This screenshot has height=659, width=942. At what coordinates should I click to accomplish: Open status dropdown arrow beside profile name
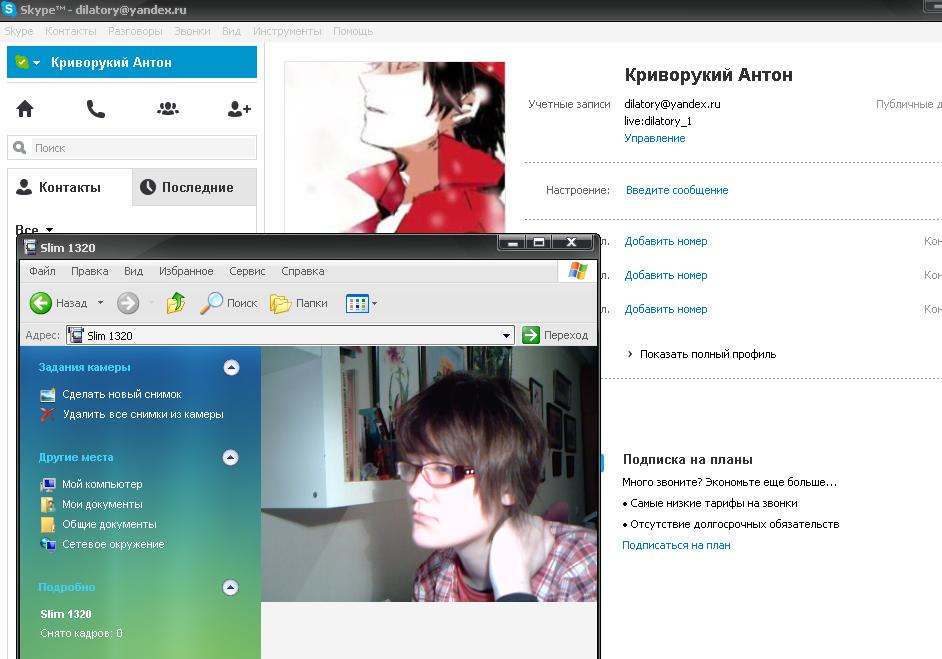[37, 62]
